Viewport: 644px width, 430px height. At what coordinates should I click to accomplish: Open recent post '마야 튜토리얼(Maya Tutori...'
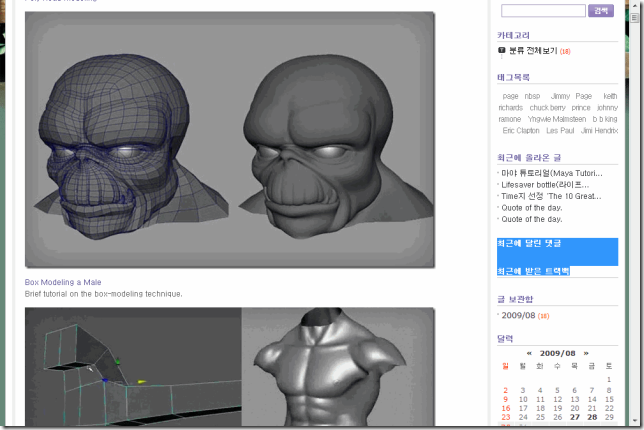click(x=552, y=173)
